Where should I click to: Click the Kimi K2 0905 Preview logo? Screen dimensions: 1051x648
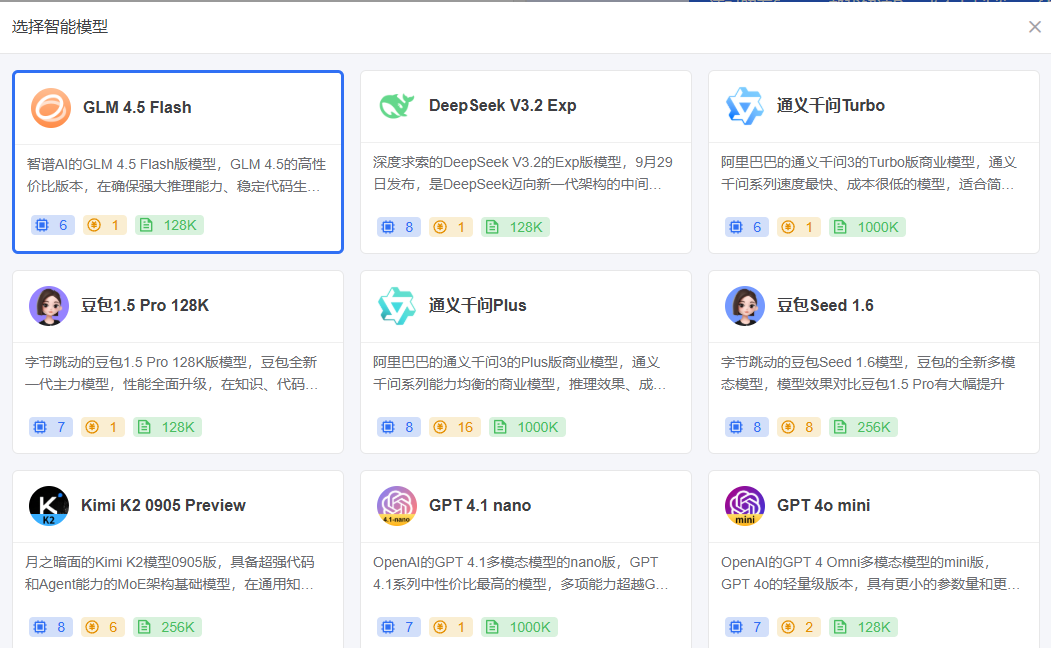tap(49, 506)
